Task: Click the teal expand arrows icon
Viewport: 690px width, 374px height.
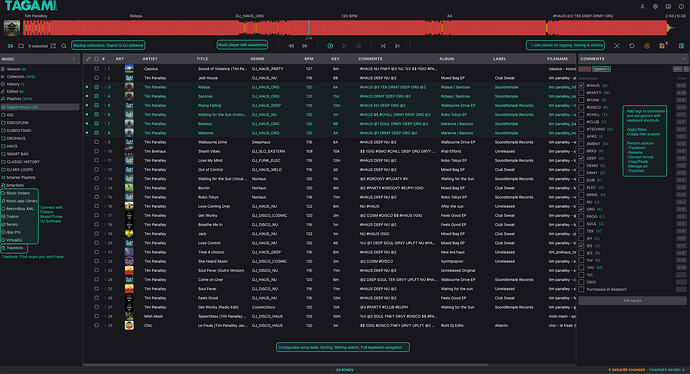Action: pos(617,46)
